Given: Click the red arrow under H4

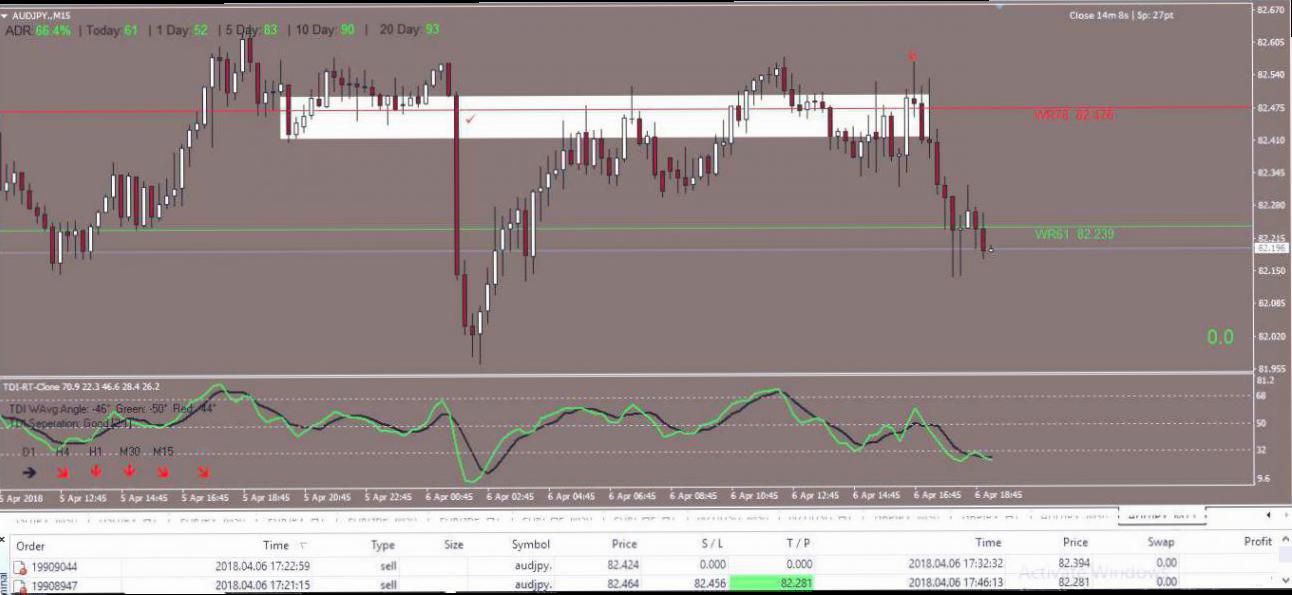Looking at the screenshot, I should click(x=62, y=472).
